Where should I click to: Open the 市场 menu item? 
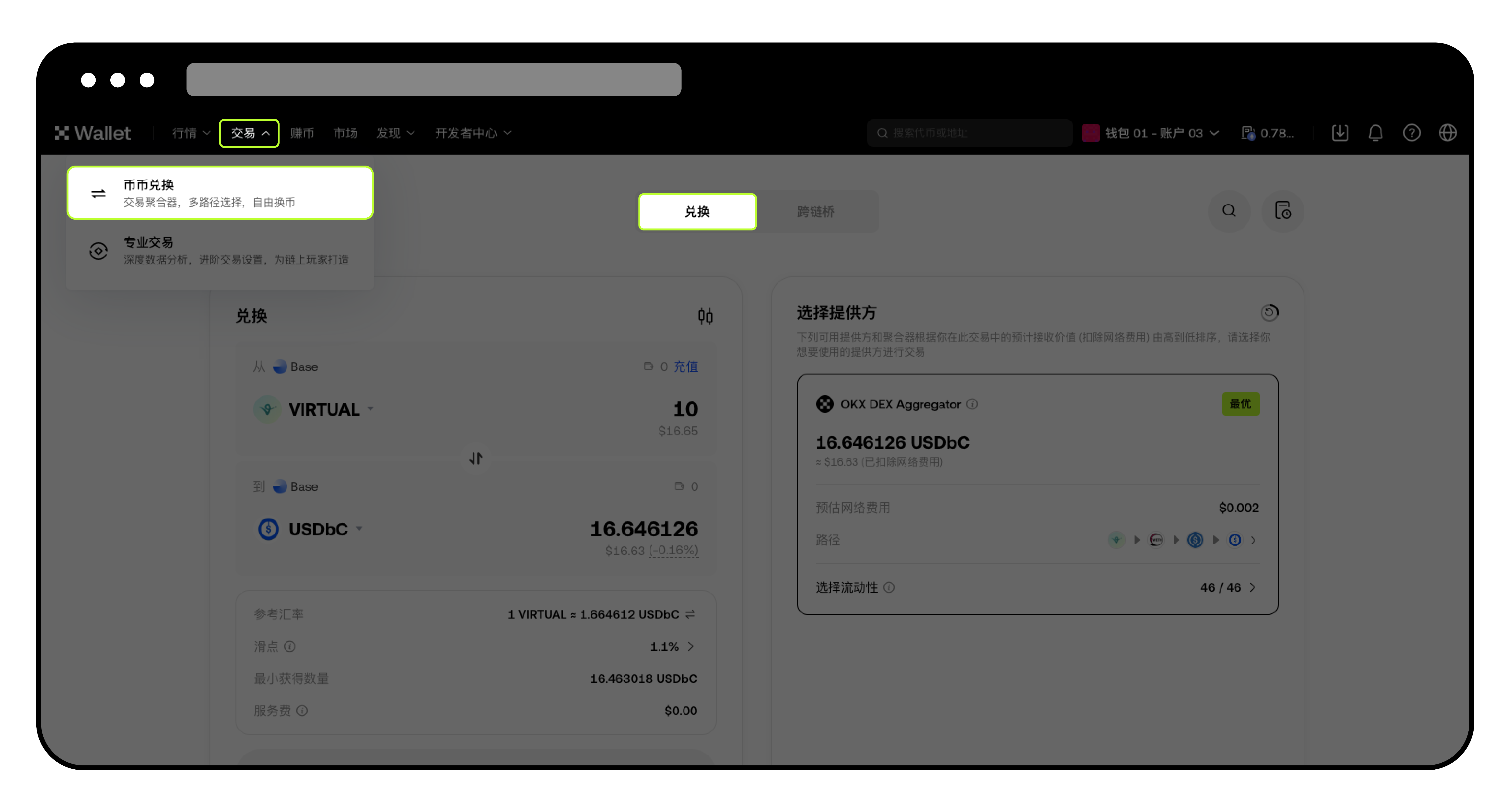coord(346,133)
